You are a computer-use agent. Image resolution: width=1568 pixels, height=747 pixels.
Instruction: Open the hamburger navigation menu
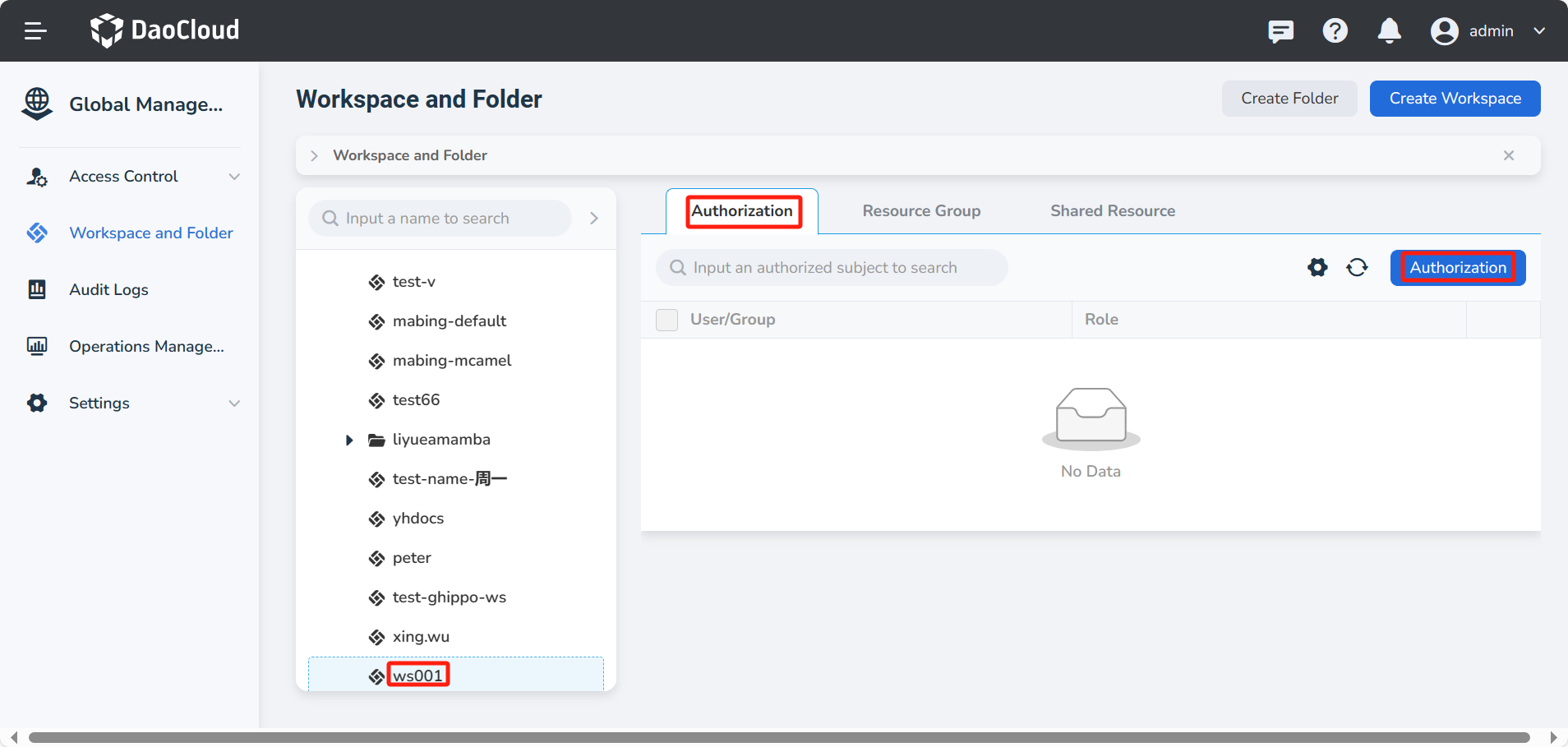[35, 31]
